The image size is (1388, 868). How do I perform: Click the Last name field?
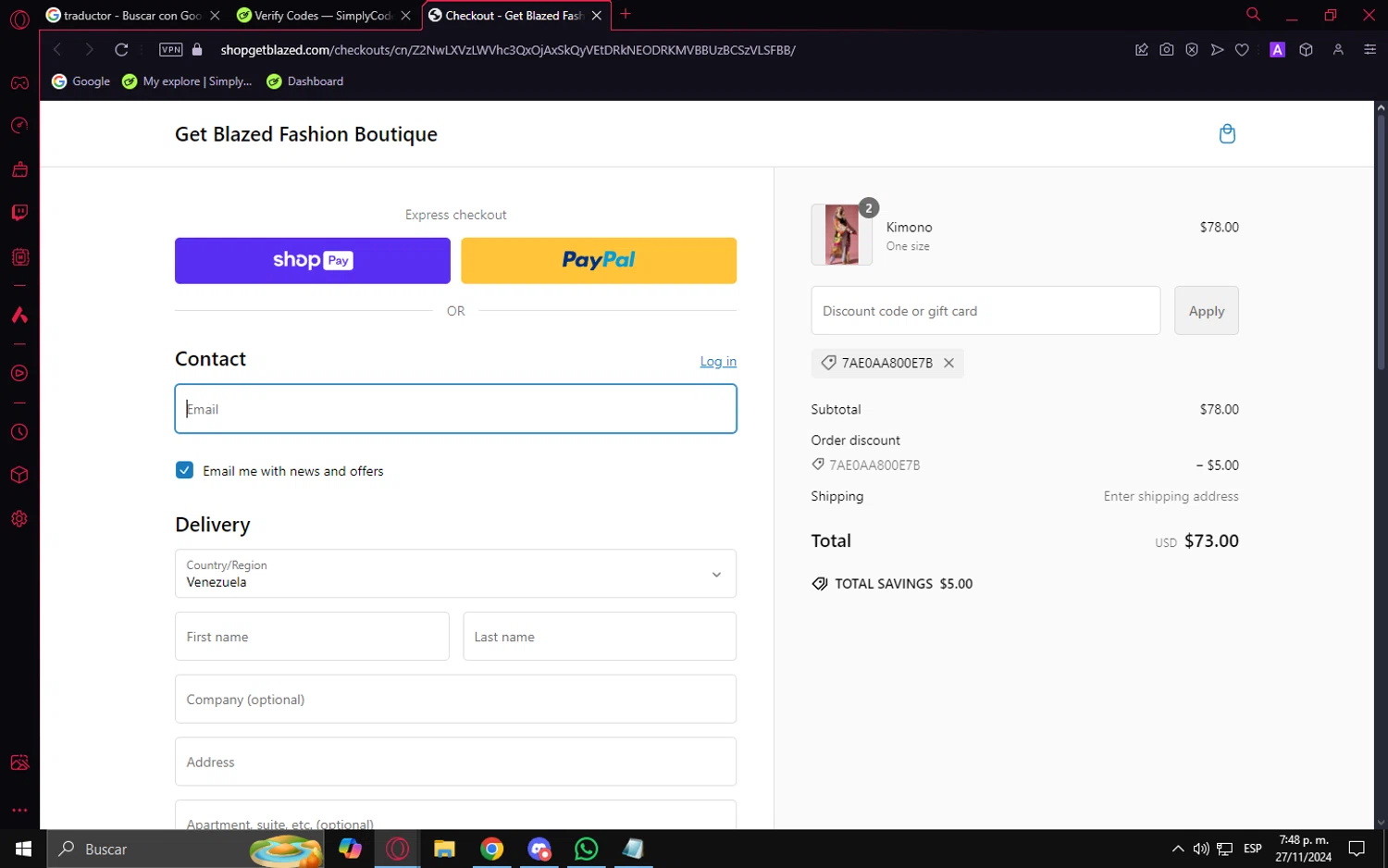coord(600,637)
